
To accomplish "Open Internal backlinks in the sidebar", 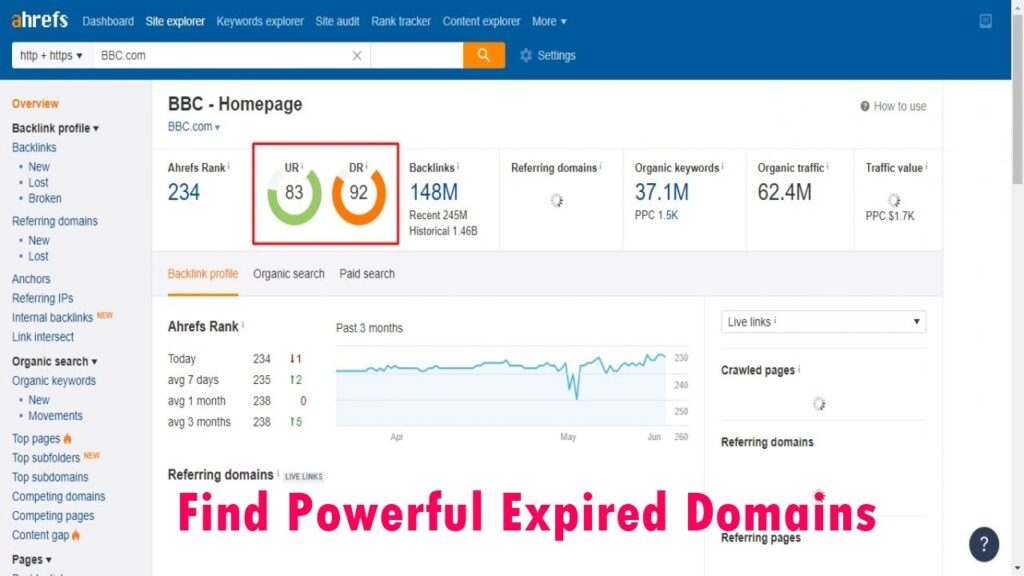I will click(x=52, y=317).
